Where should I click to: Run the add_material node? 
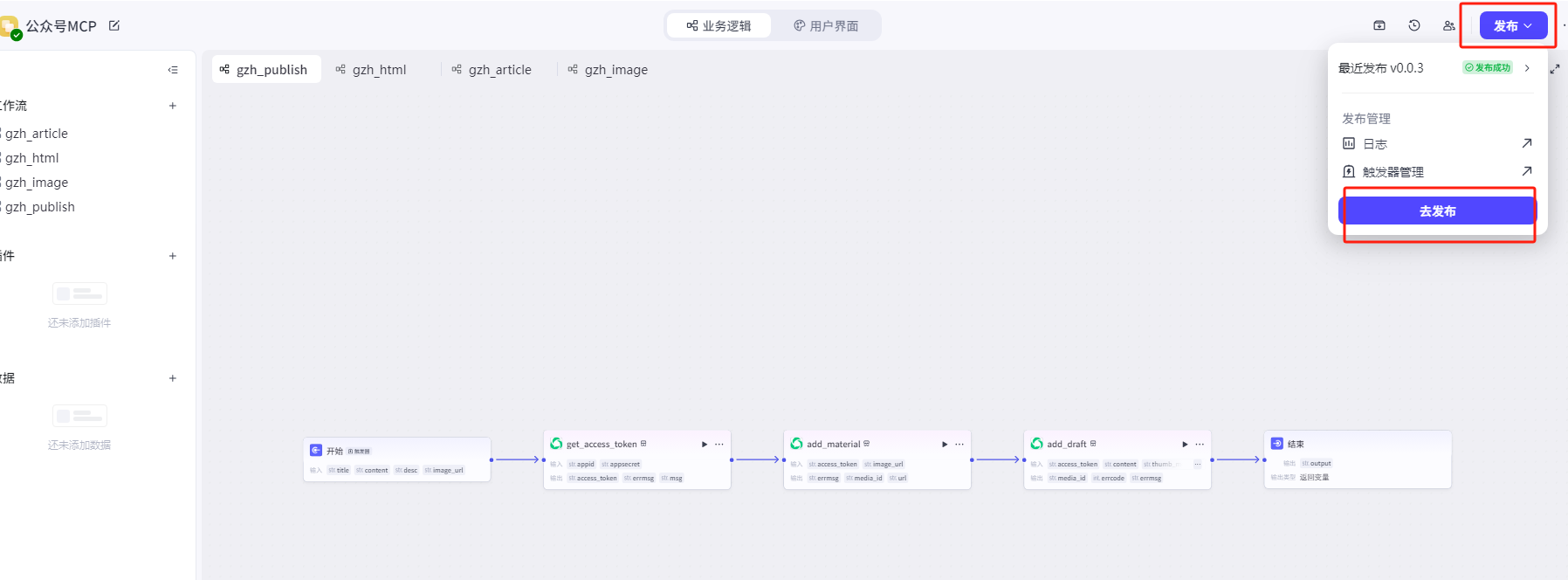click(945, 445)
